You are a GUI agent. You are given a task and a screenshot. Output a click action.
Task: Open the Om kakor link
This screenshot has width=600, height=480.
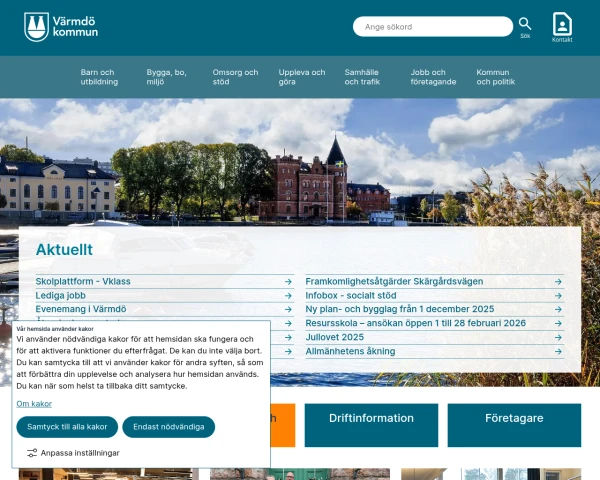pos(34,404)
